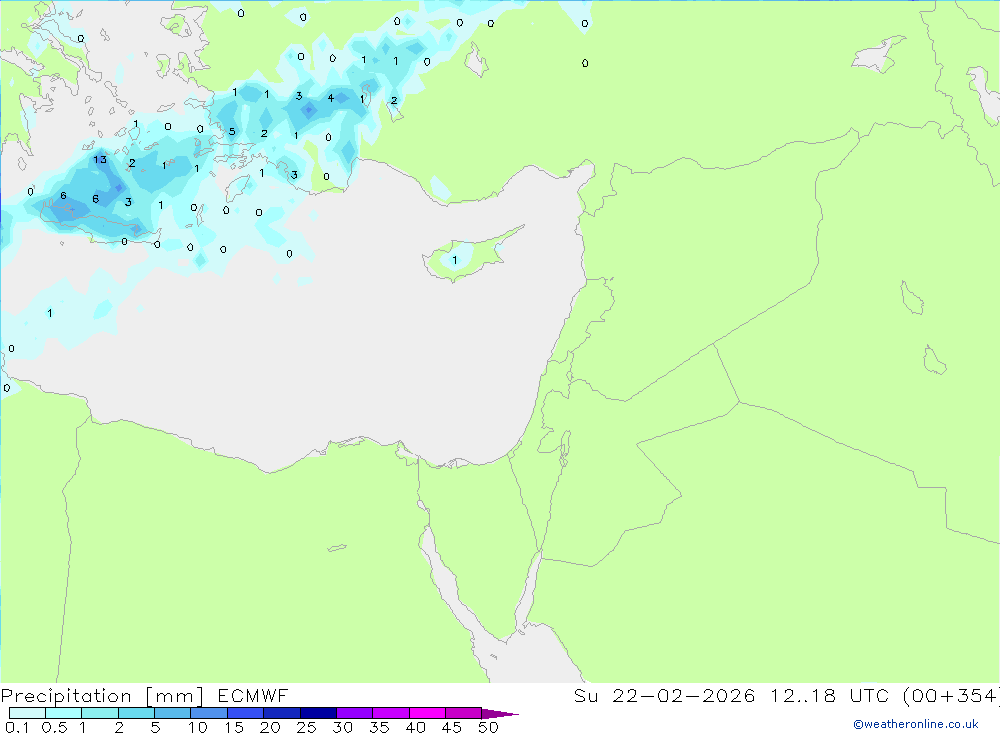Image resolution: width=1000 pixels, height=733 pixels.
Task: Select the 30–35 mm purple legend swatch
Action: 355,713
